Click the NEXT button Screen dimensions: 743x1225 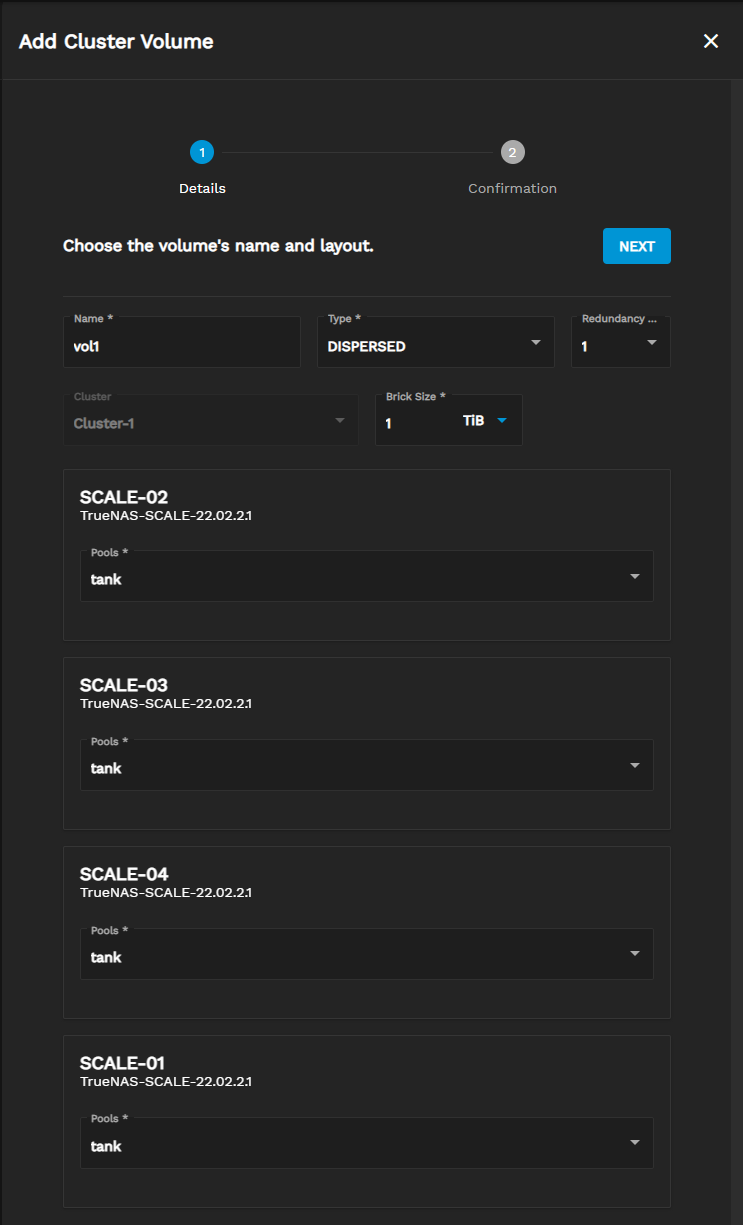tap(636, 246)
